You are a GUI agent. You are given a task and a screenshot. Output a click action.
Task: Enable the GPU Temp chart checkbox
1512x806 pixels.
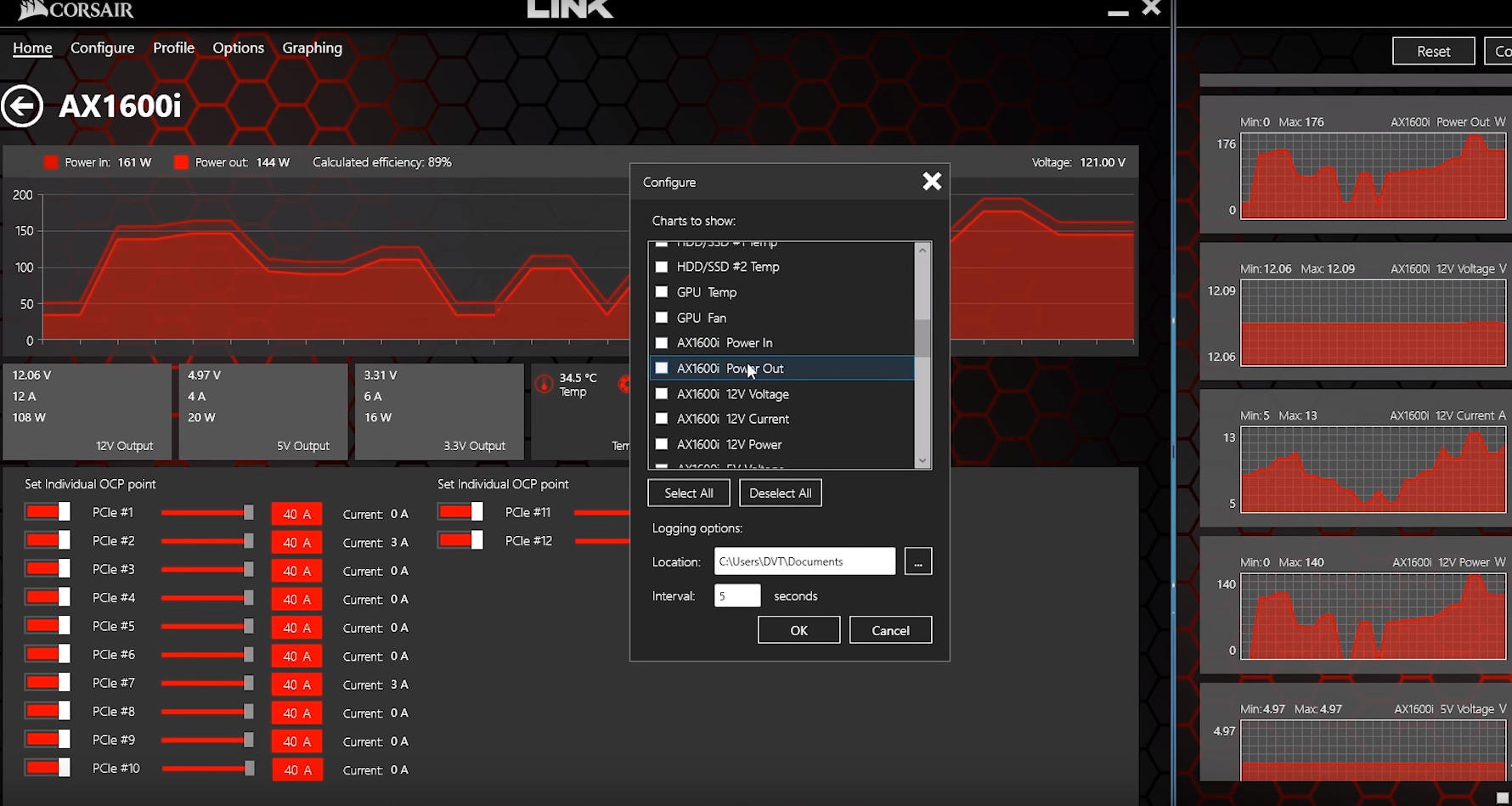tap(662, 292)
